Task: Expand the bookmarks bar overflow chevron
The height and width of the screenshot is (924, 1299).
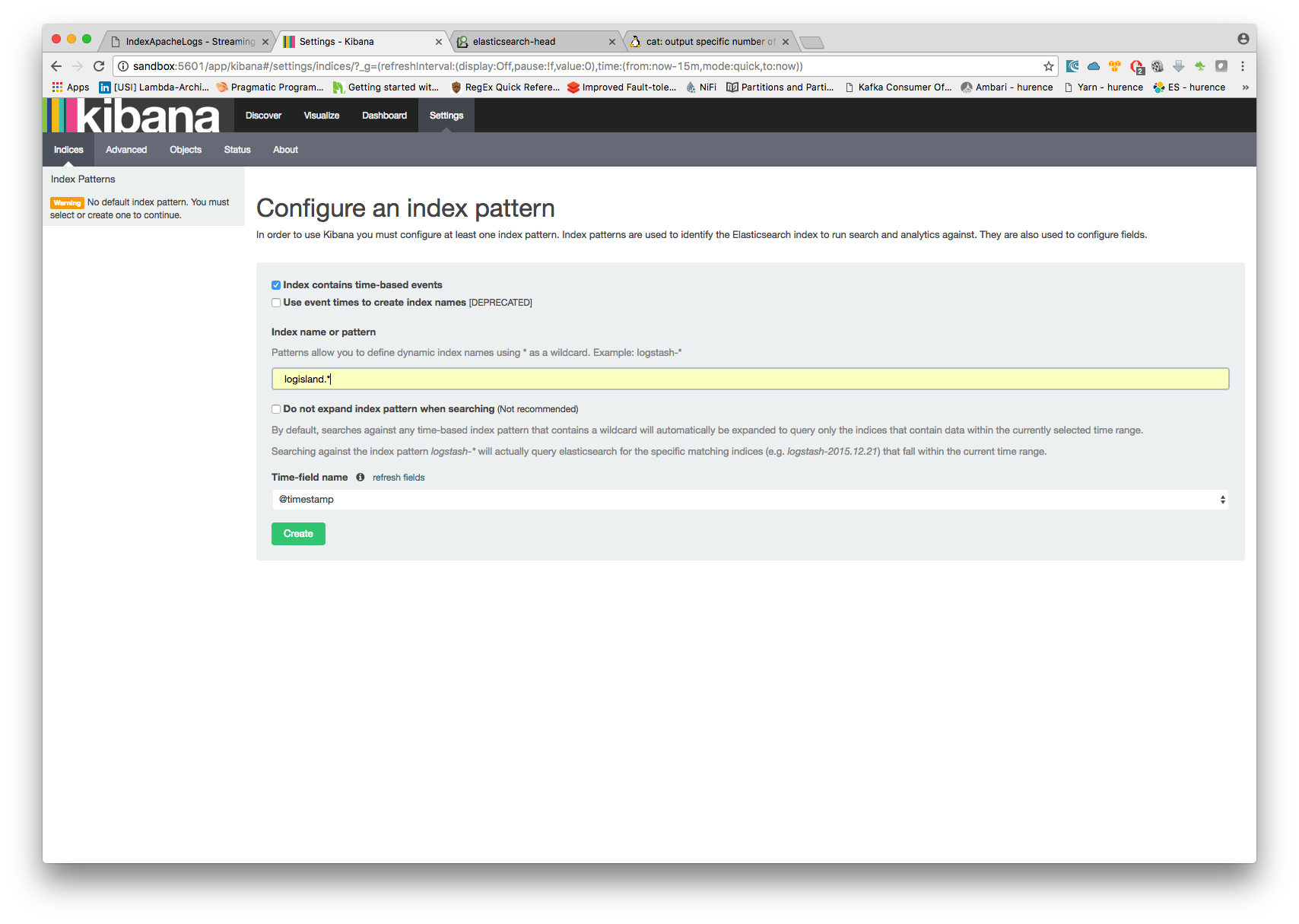Action: 1246,87
